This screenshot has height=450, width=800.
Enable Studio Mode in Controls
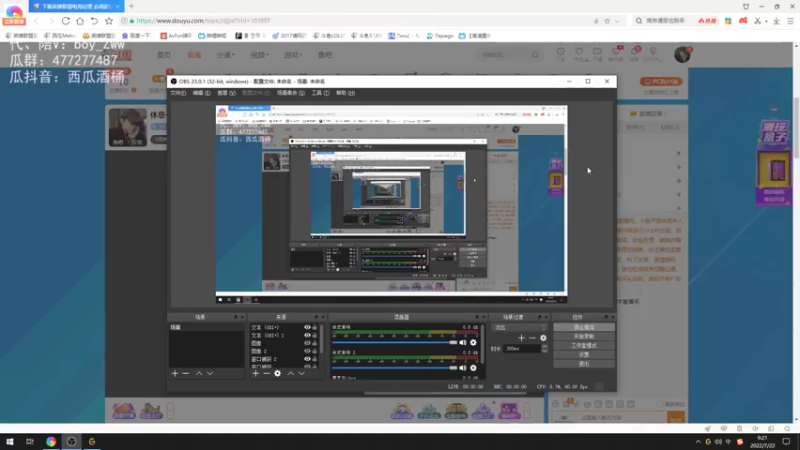pyautogui.click(x=584, y=346)
